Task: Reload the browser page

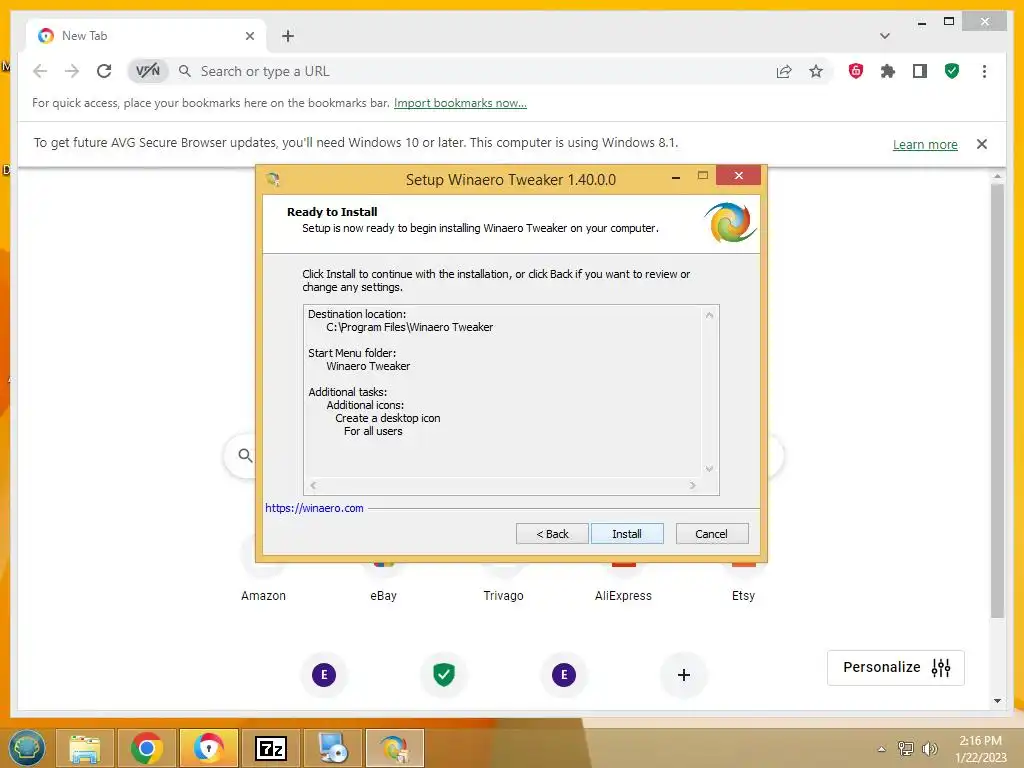Action: pos(104,71)
